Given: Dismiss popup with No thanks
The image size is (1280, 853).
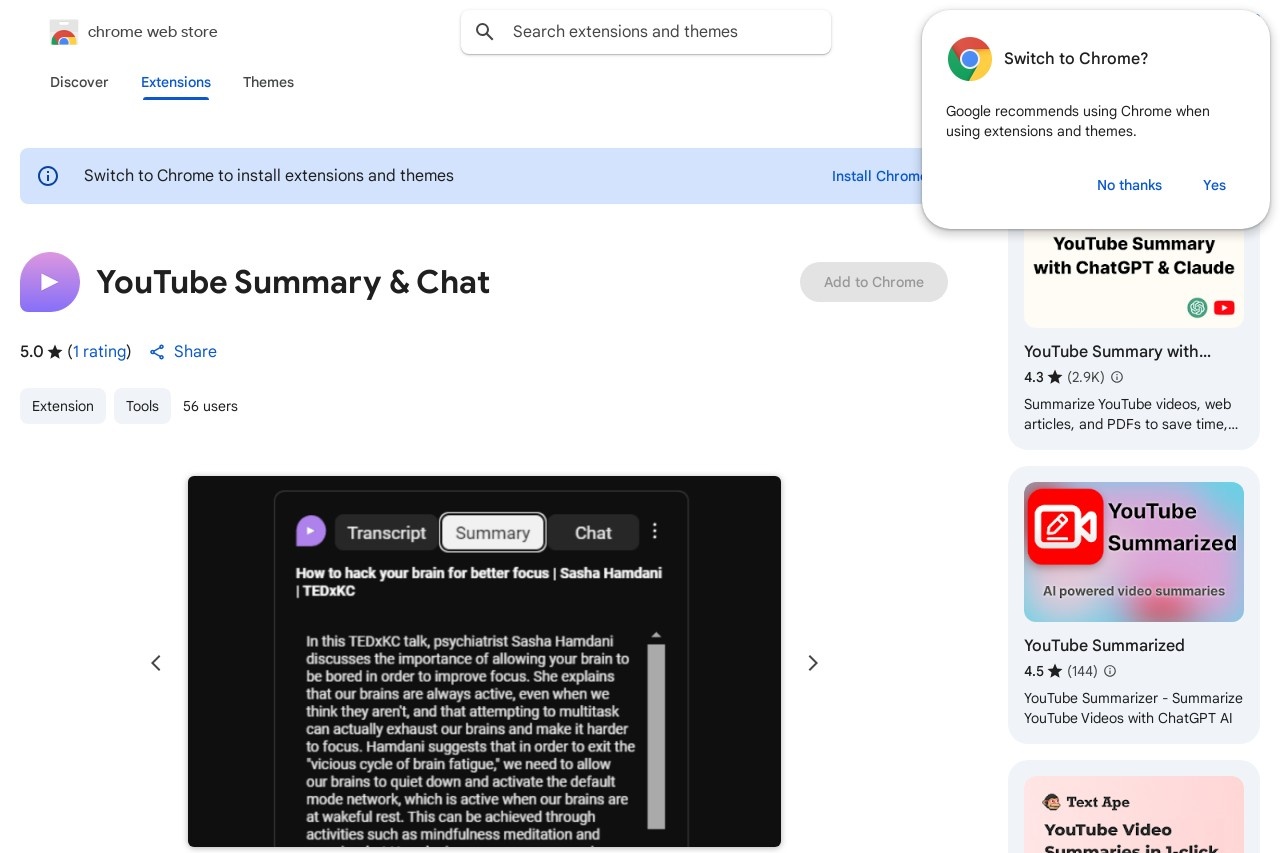Looking at the screenshot, I should pos(1129,185).
